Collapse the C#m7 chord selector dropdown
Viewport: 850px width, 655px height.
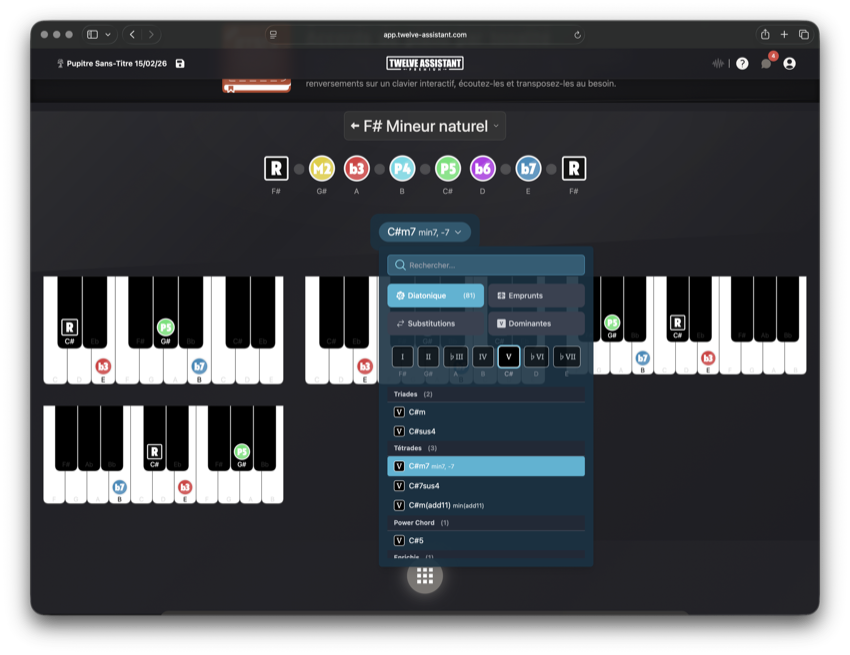pos(424,232)
